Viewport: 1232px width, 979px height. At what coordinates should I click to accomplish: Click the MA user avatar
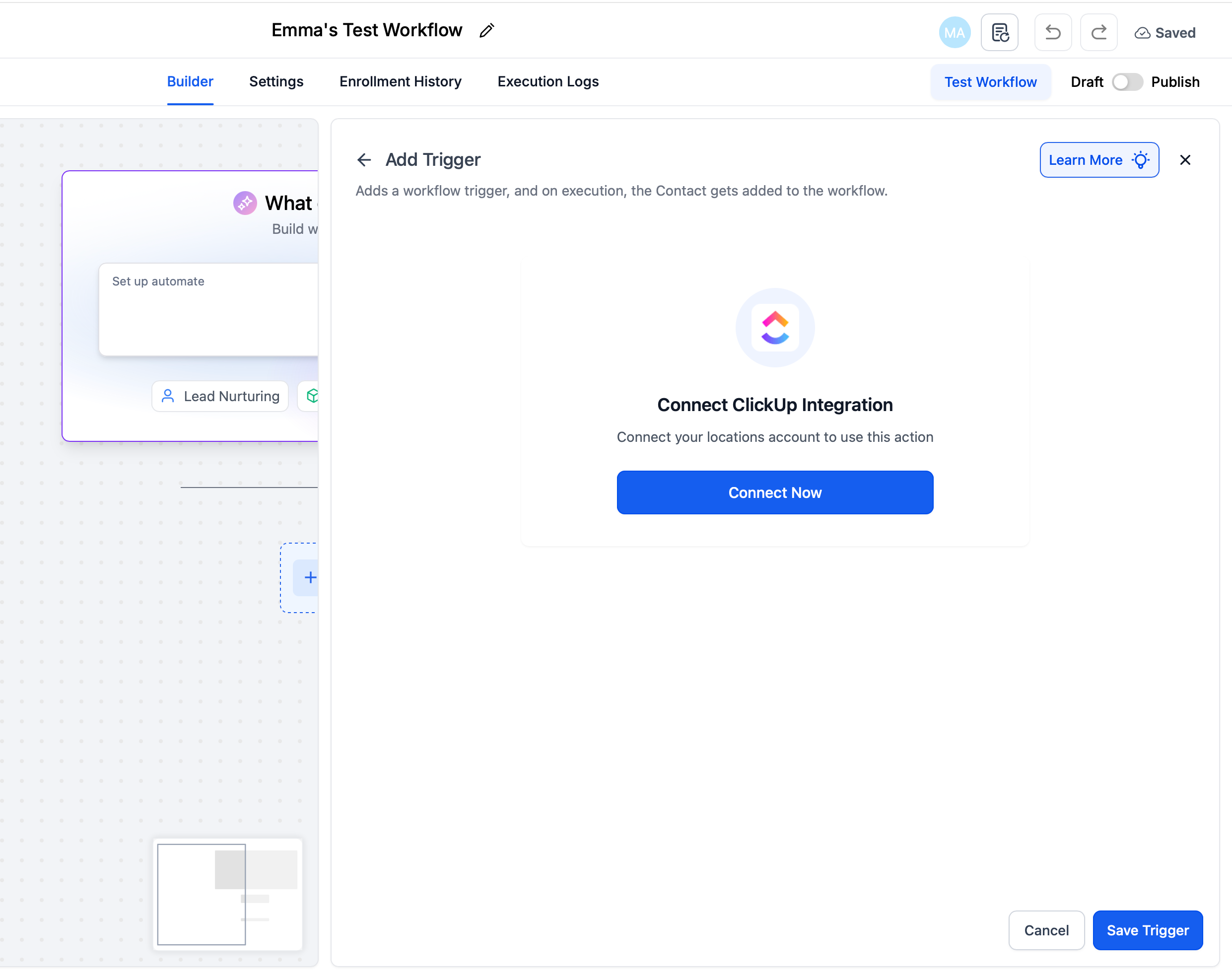[x=955, y=33]
